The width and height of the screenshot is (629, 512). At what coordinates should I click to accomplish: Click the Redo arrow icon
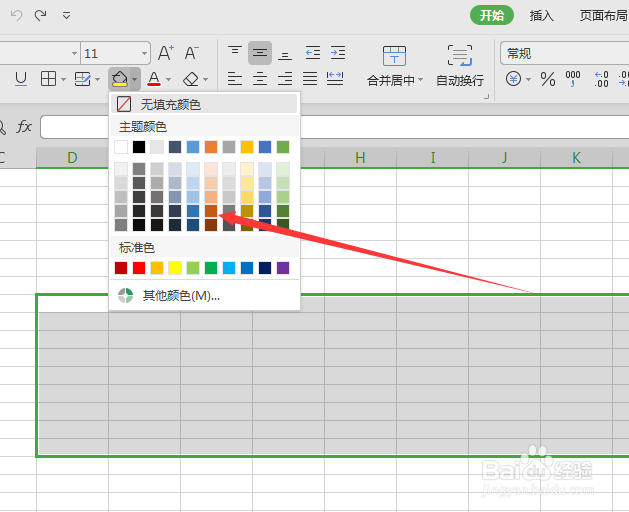pyautogui.click(x=40, y=16)
